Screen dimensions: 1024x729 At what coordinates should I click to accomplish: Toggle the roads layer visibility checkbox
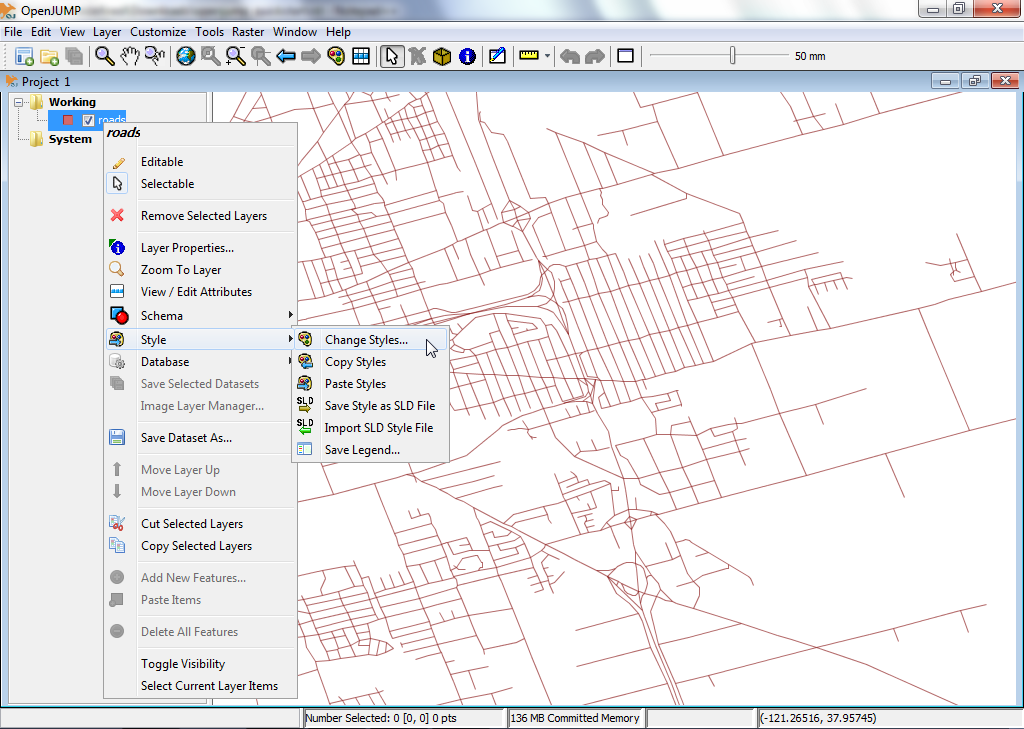point(88,120)
